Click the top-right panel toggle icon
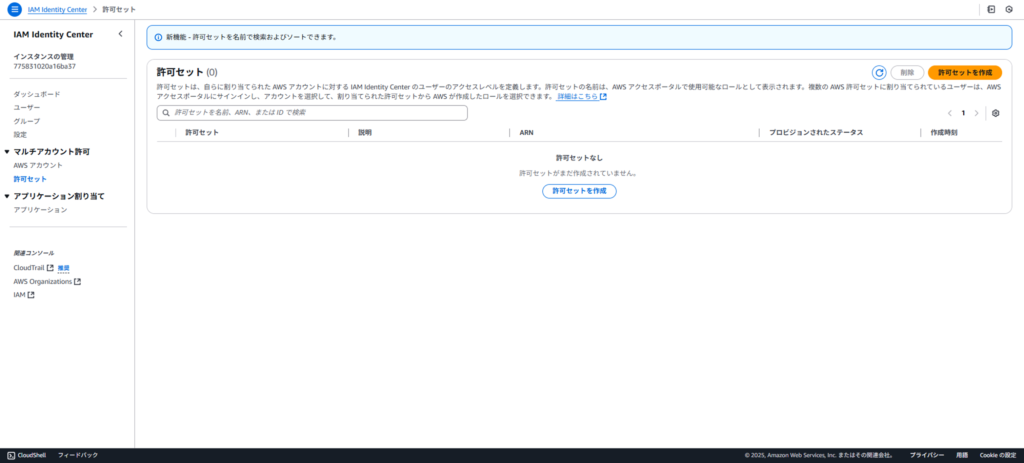Image resolution: width=1024 pixels, height=463 pixels. coord(991,10)
